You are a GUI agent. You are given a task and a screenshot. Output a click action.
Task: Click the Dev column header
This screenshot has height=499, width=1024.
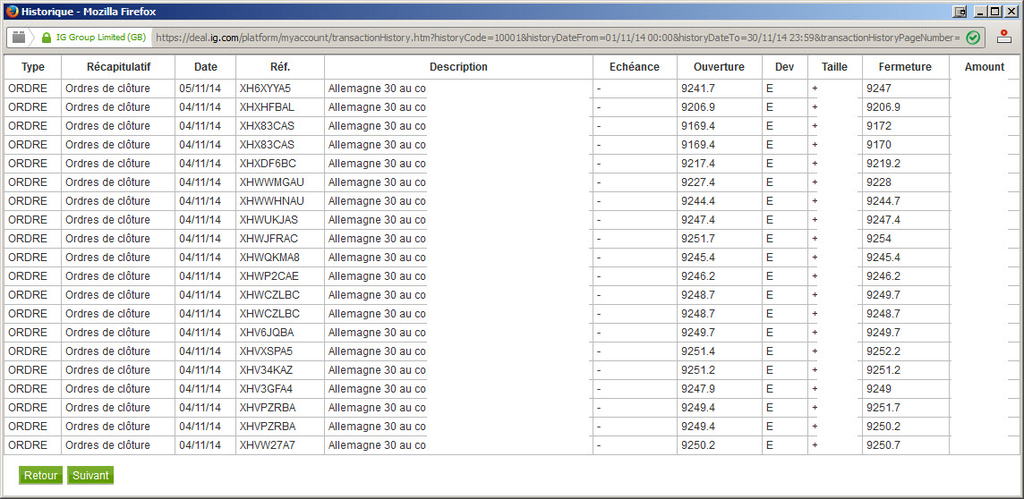[784, 67]
